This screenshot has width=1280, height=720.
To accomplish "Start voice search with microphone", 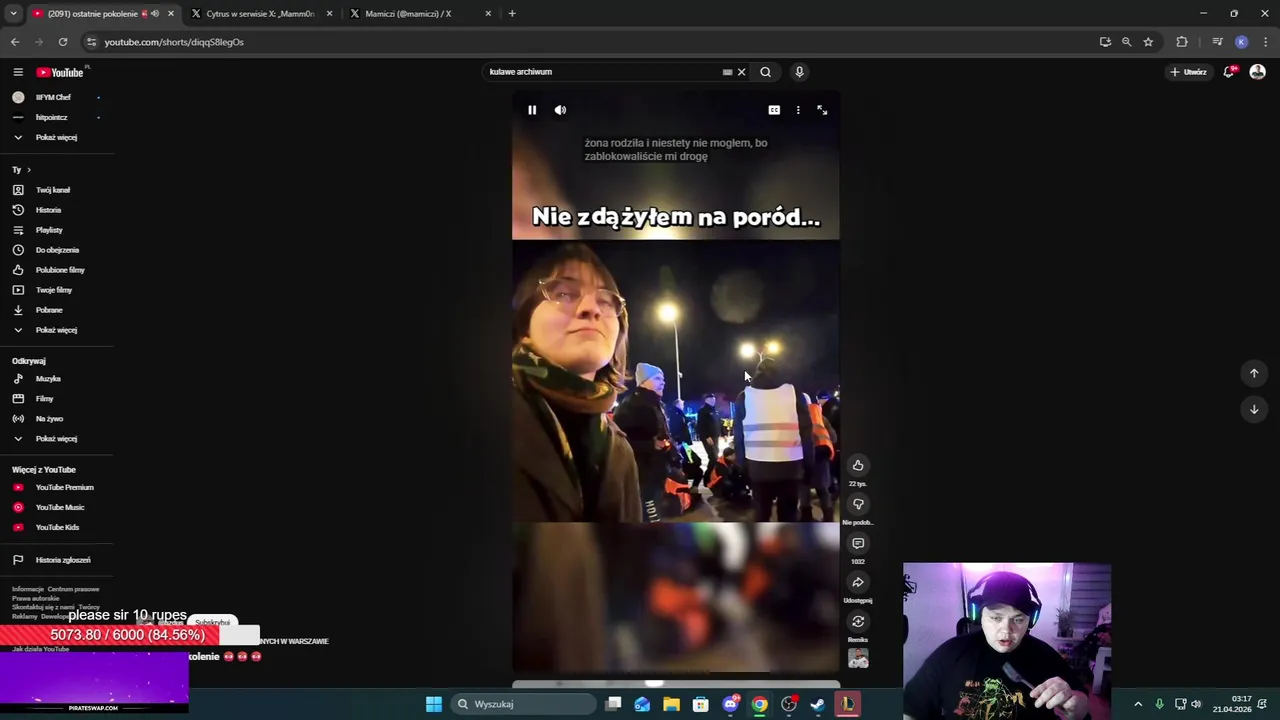I will pyautogui.click(x=799, y=72).
